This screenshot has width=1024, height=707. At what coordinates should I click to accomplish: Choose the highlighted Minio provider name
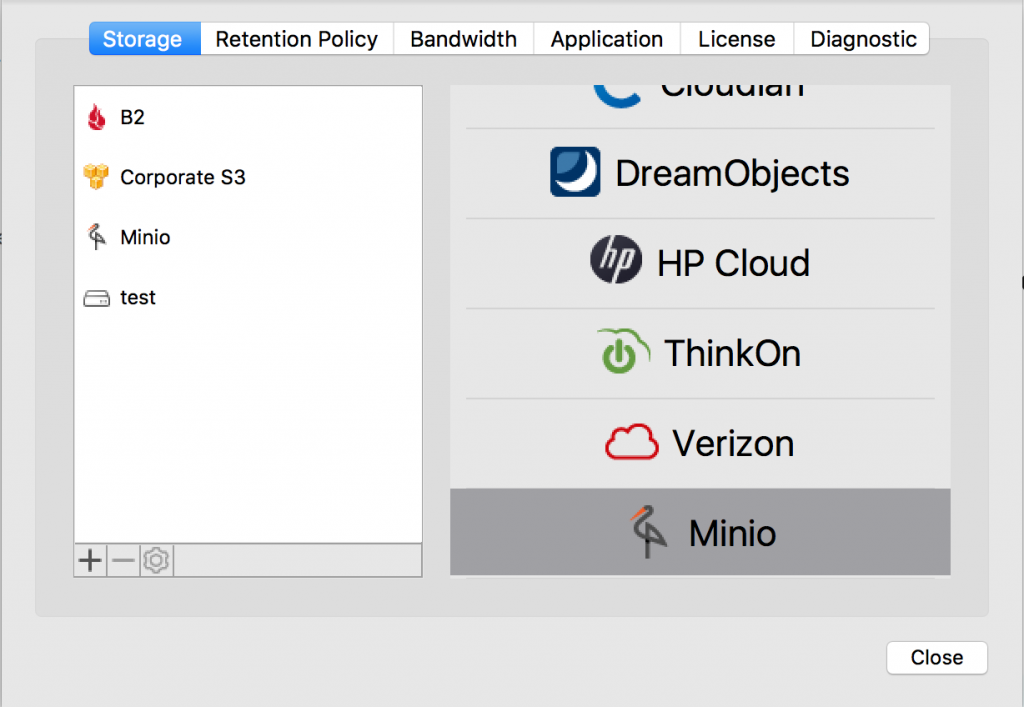[732, 533]
